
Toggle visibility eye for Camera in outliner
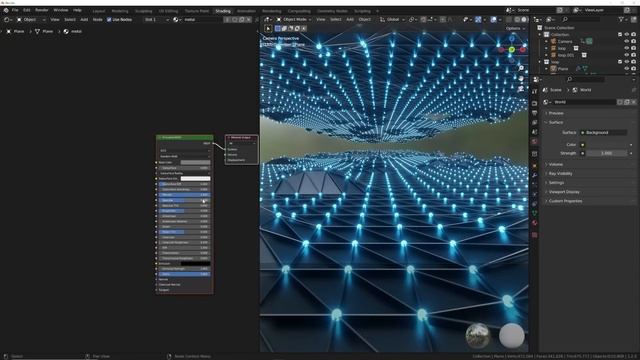click(x=627, y=41)
